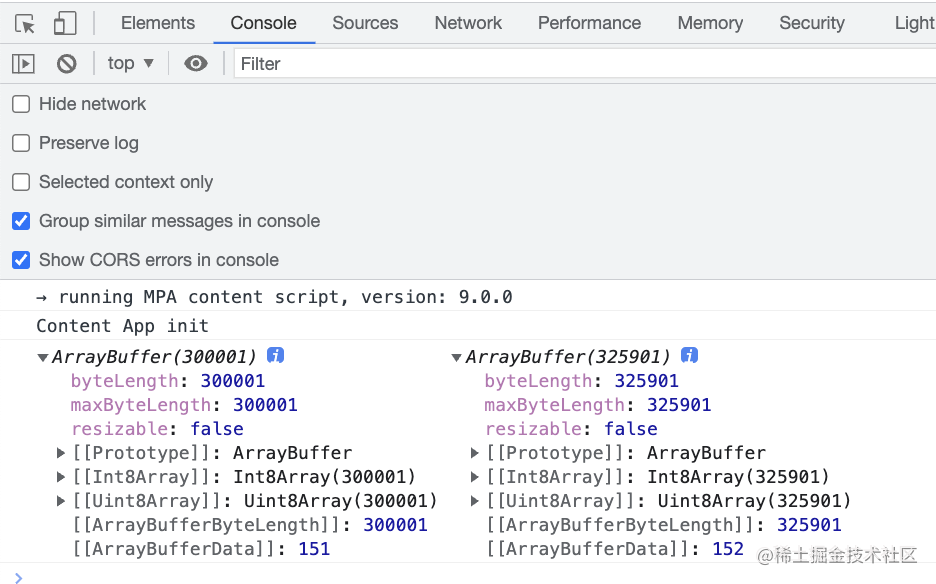Enable the Hide network checkbox
The image size is (936, 584).
[x=21, y=104]
